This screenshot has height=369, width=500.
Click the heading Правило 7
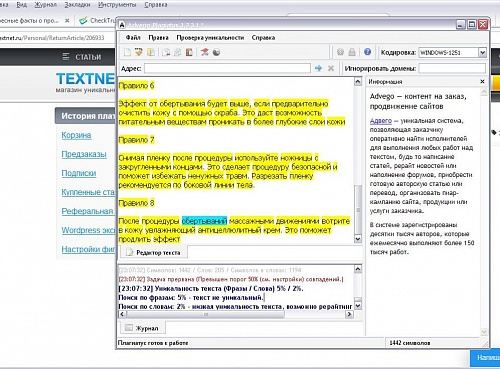136,140
